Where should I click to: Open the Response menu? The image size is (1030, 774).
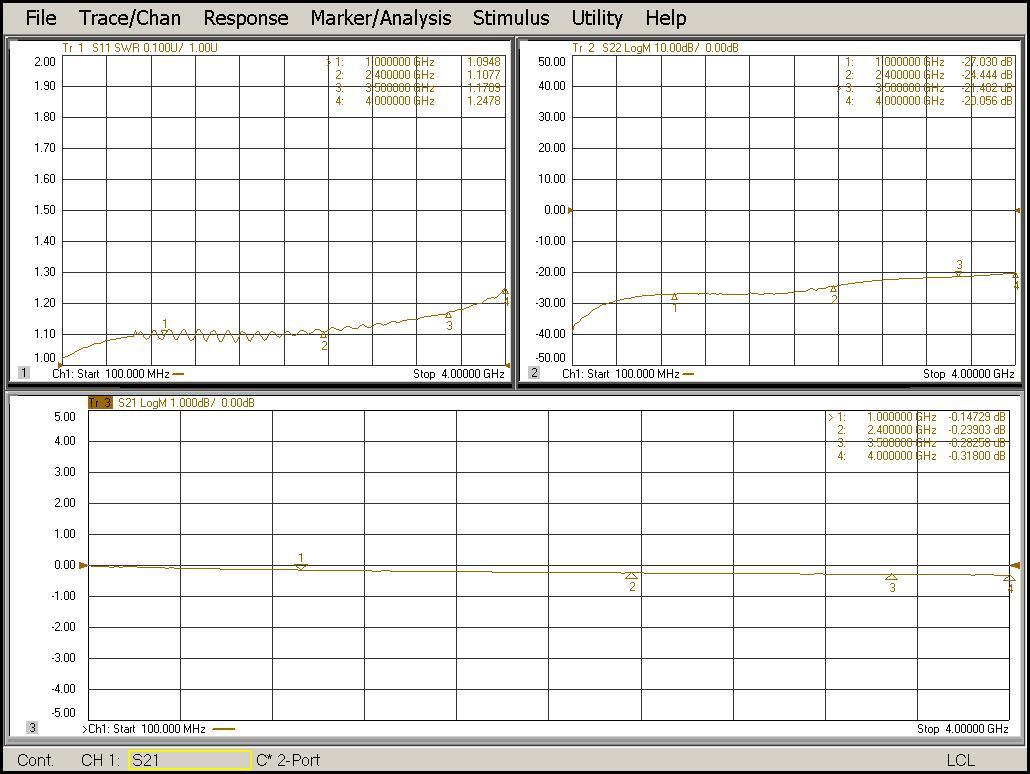point(245,18)
